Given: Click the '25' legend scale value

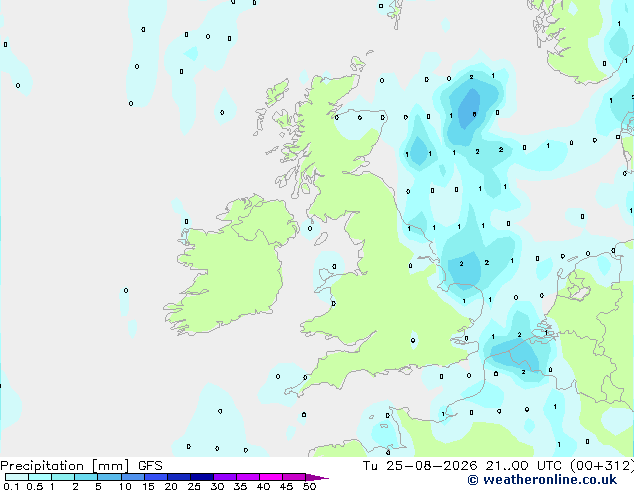Looking at the screenshot, I should coord(194,486).
